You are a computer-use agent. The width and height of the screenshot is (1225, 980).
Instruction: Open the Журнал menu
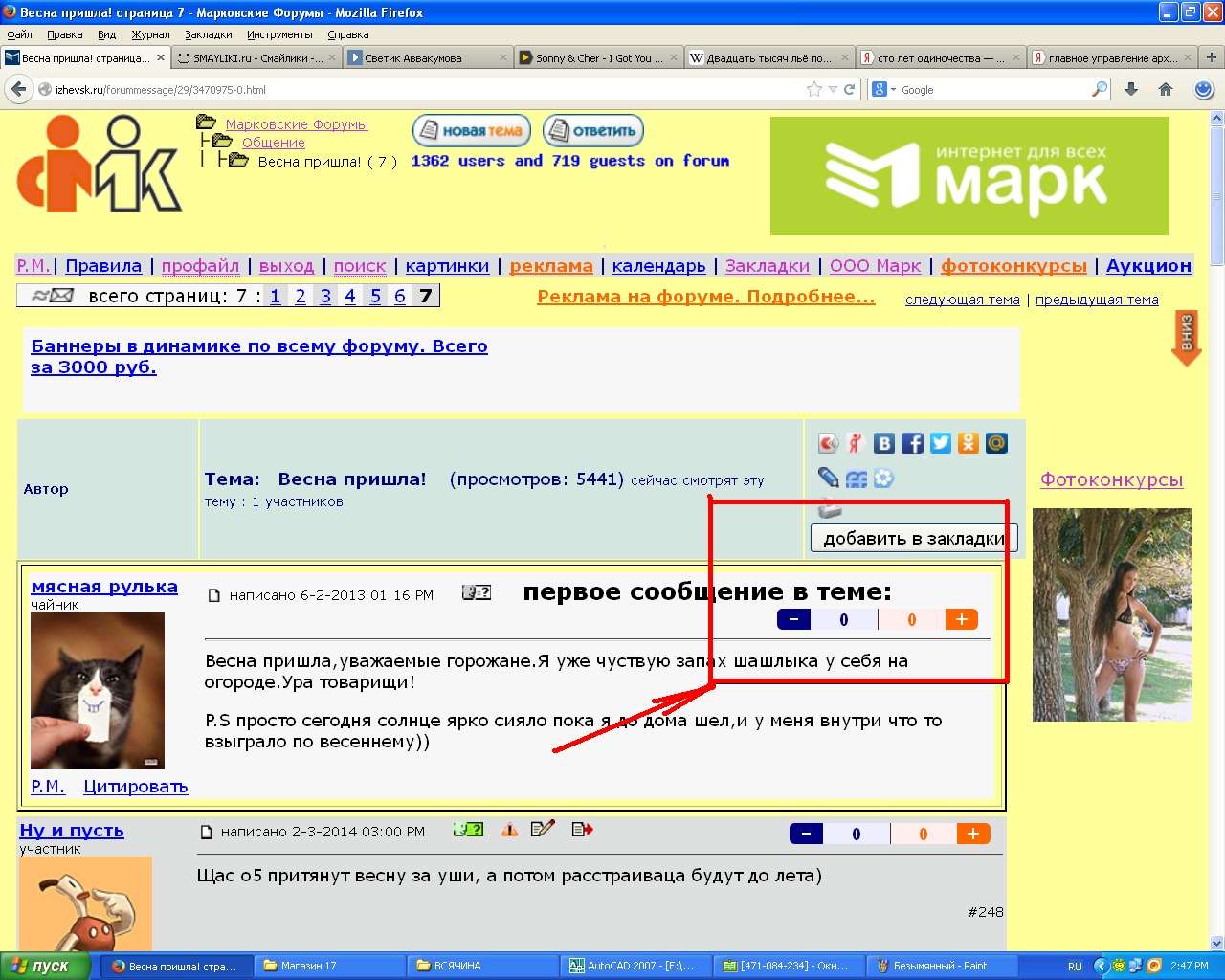pyautogui.click(x=150, y=34)
